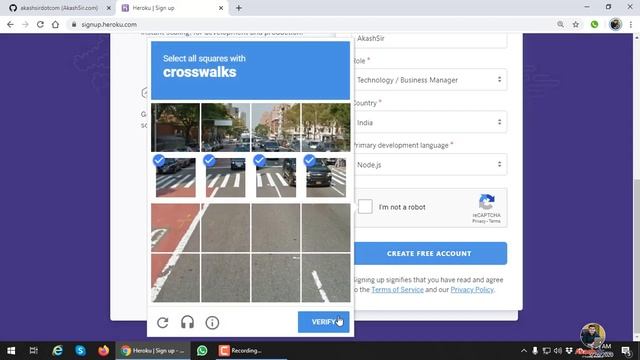Open Recording app from taskbar
The height and width of the screenshot is (360, 640).
tap(251, 350)
